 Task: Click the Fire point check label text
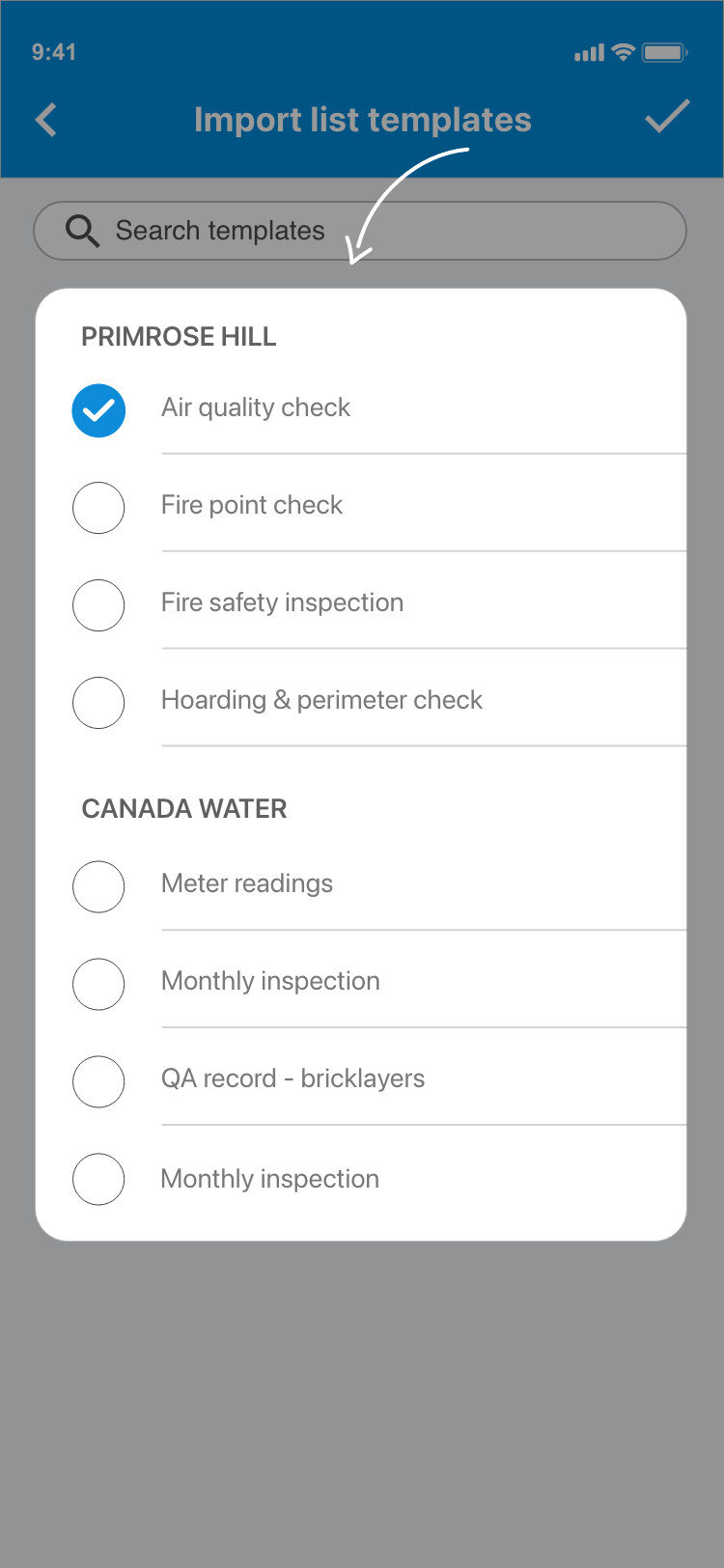pyautogui.click(x=252, y=505)
